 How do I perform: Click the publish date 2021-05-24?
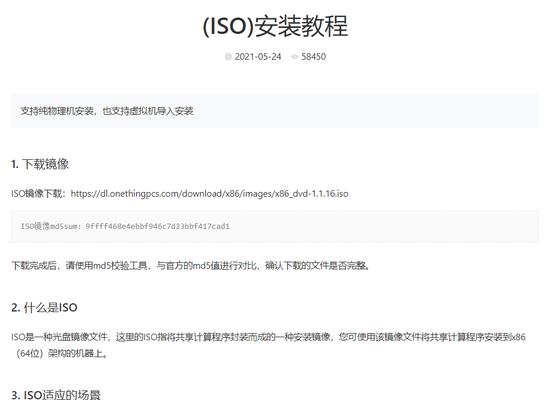258,56
